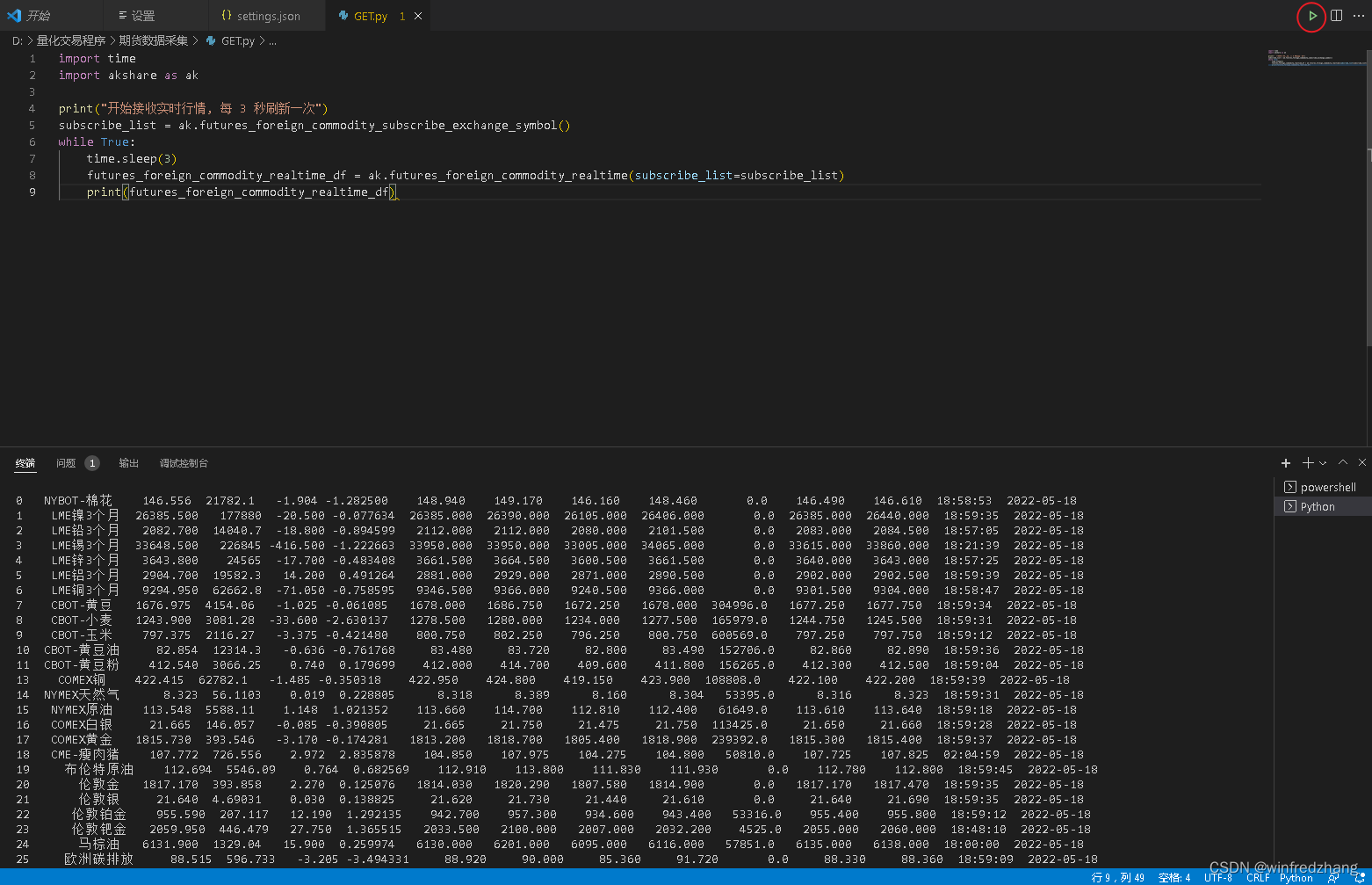The height and width of the screenshot is (885, 1372).
Task: Open the 调试控制台 debug console tab
Action: (184, 463)
